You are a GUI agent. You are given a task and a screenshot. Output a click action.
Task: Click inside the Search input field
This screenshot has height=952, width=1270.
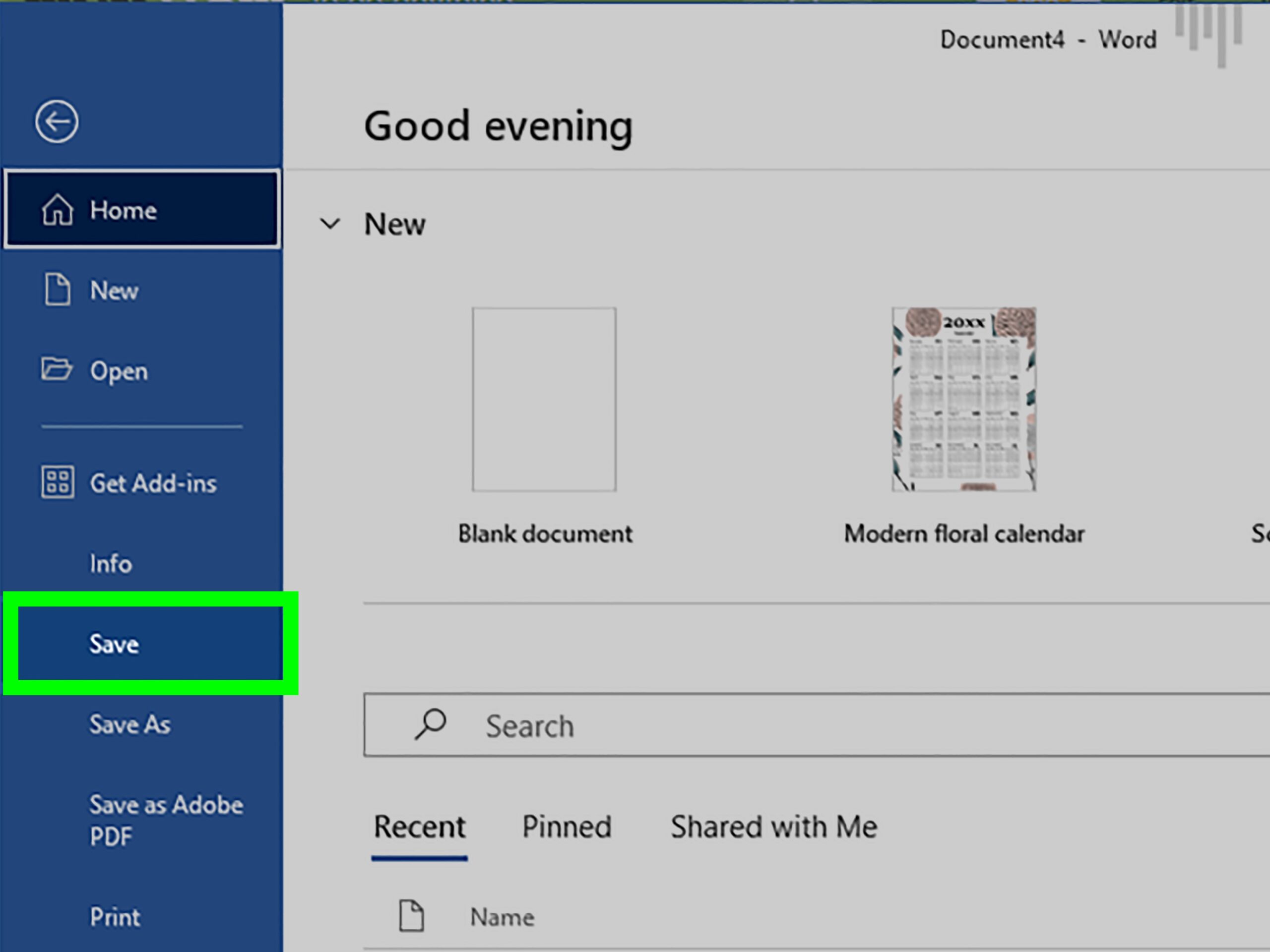click(x=804, y=726)
